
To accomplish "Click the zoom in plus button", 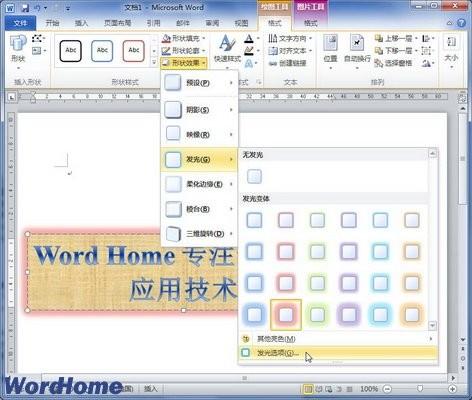I will [452, 389].
